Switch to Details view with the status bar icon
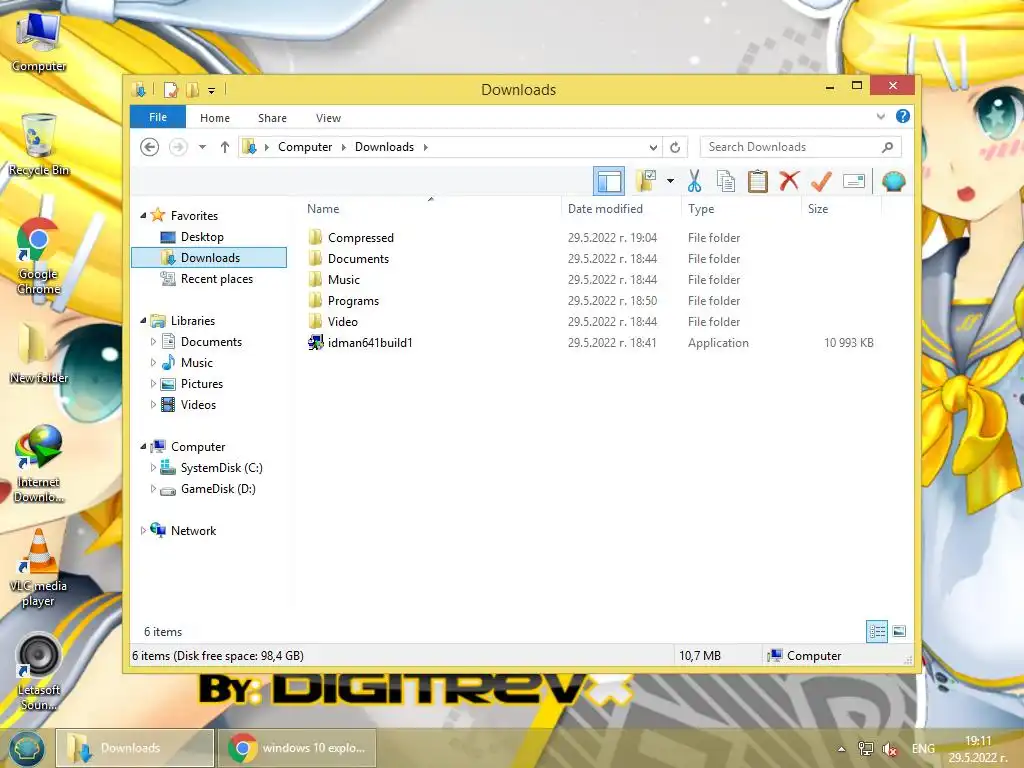 [877, 631]
